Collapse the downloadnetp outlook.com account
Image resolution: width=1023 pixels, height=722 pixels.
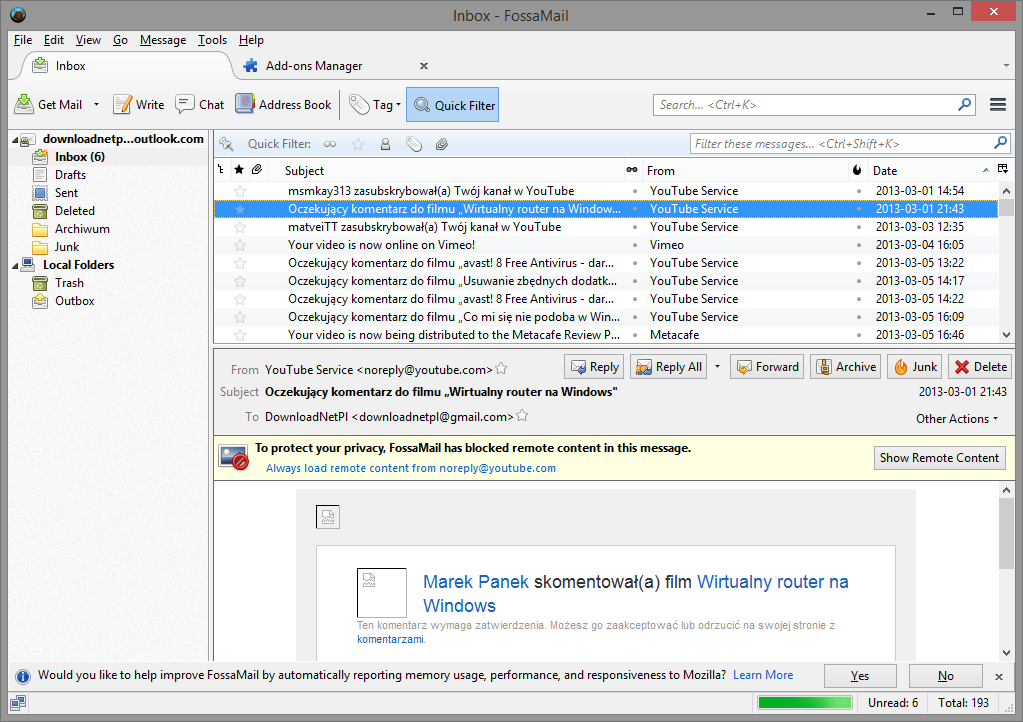15,140
